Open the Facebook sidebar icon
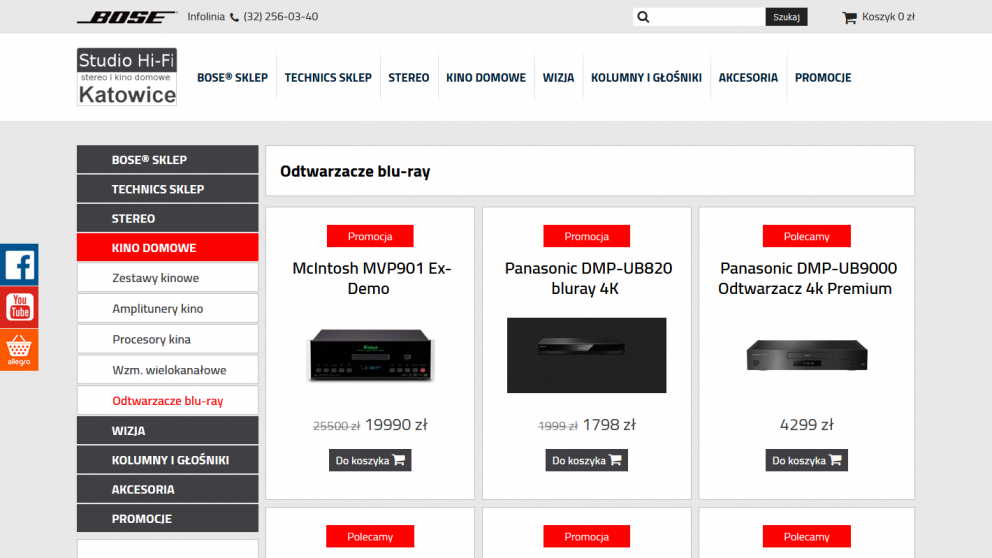992x558 pixels. [19, 265]
